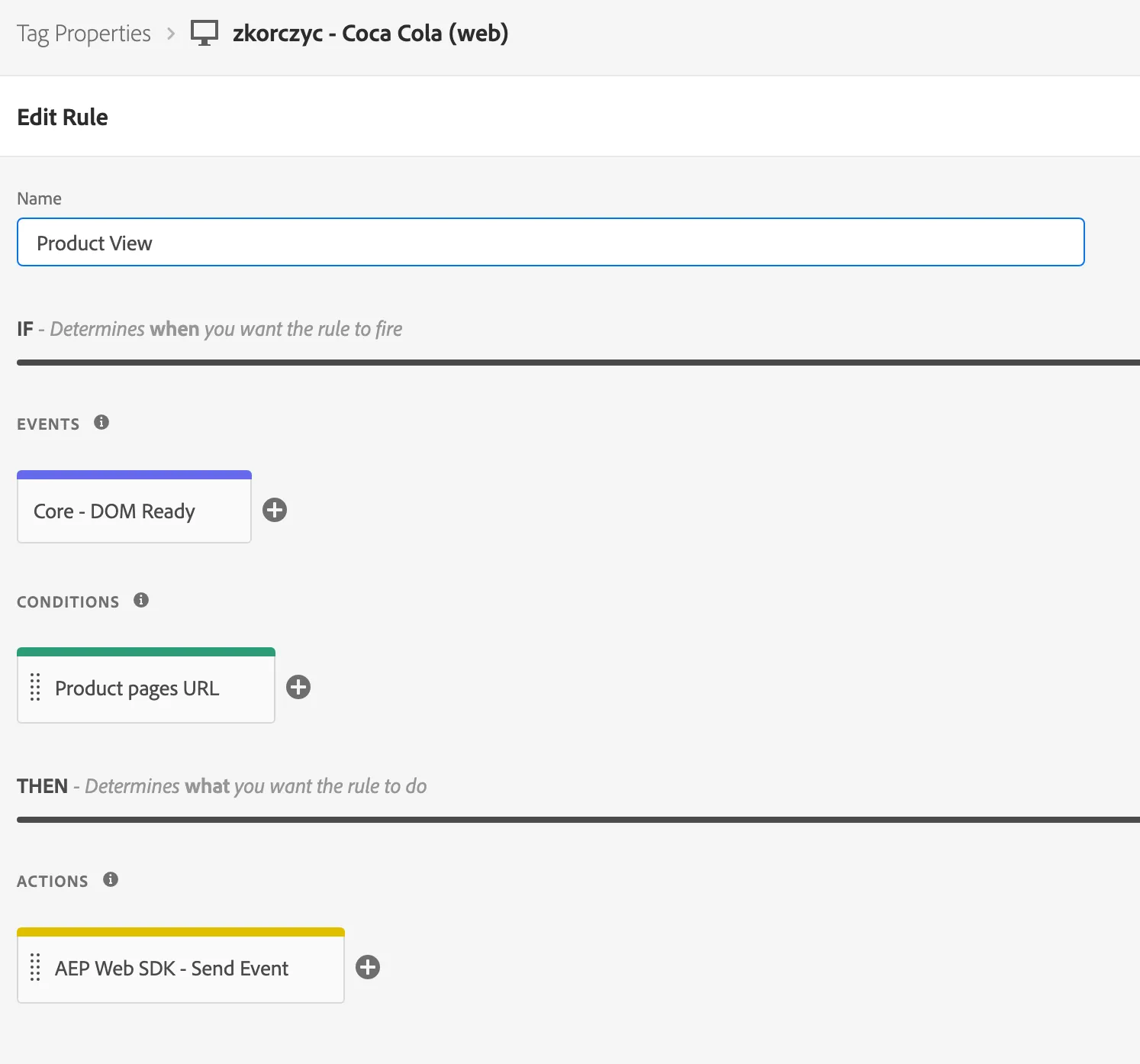This screenshot has height=1064, width=1140.
Task: Click the ACTIONS section label
Action: 53,882
